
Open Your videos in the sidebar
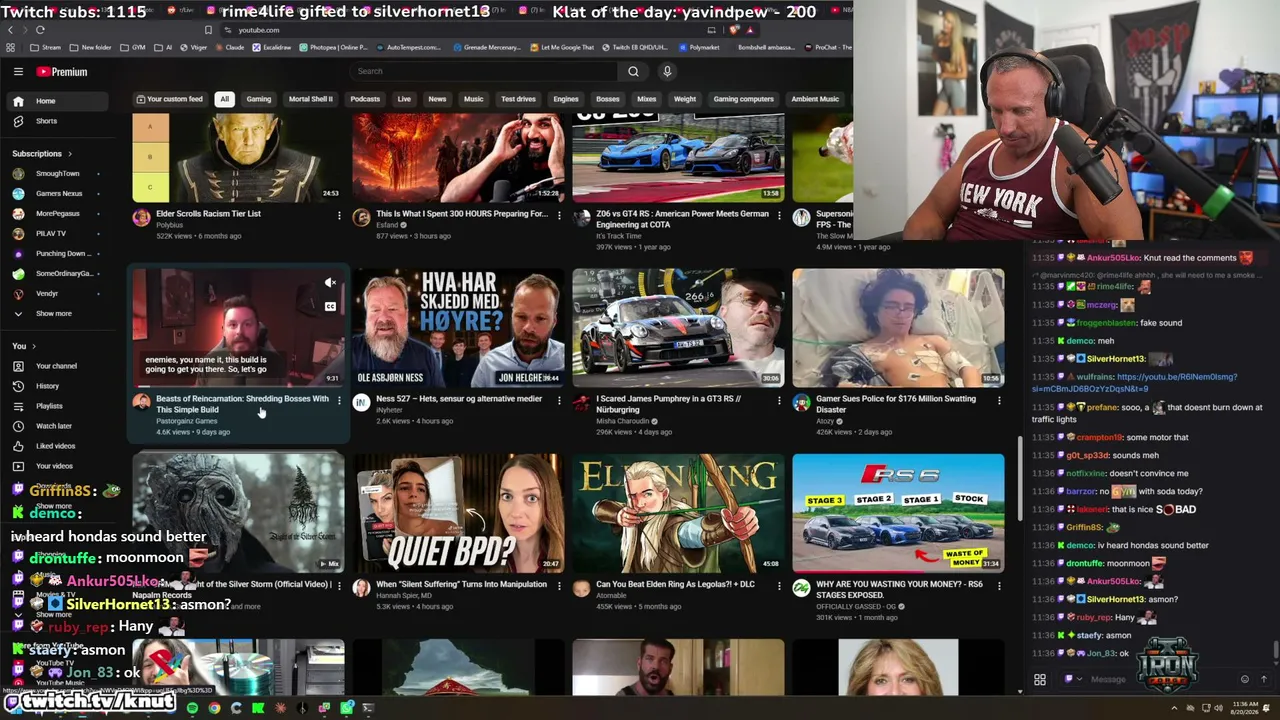[58, 466]
